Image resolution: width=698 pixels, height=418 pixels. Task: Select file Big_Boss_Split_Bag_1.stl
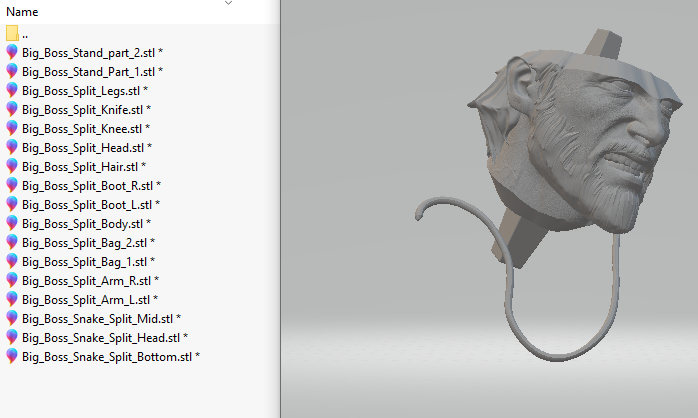[x=88, y=262]
